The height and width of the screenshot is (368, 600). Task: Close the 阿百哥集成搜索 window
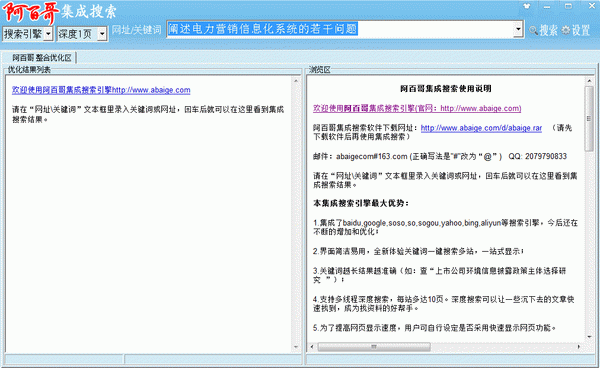[x=592, y=6]
